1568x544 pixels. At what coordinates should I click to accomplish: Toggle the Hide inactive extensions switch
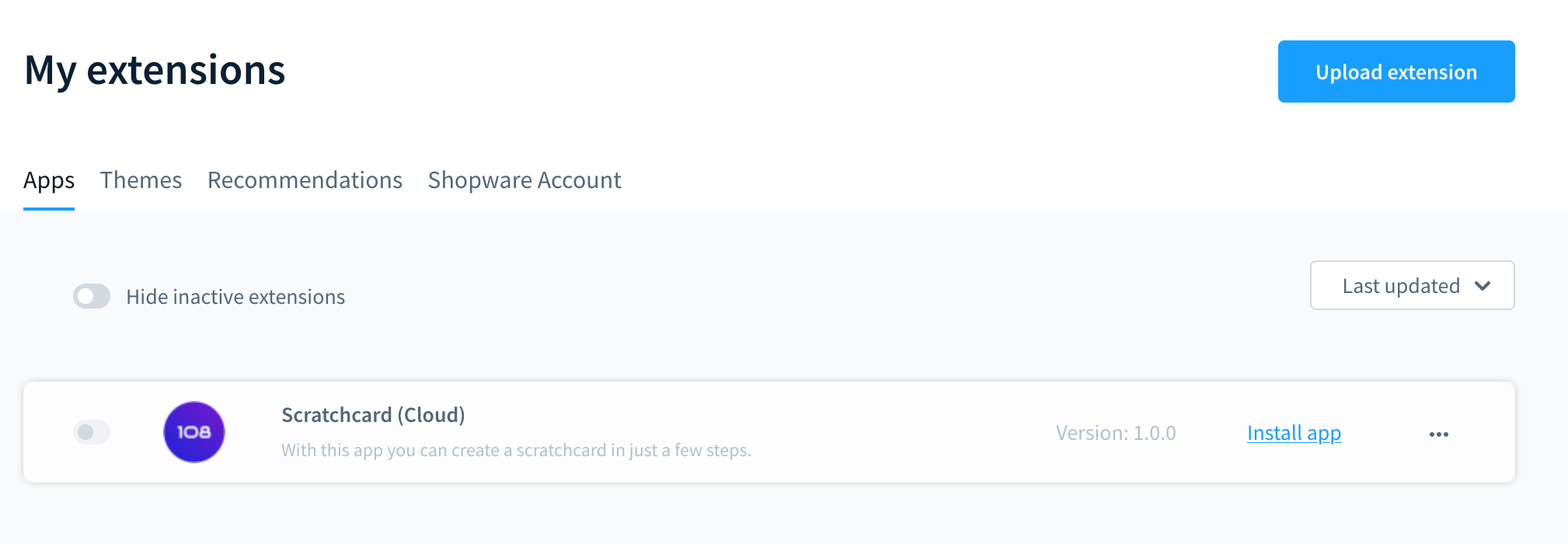pyautogui.click(x=92, y=296)
